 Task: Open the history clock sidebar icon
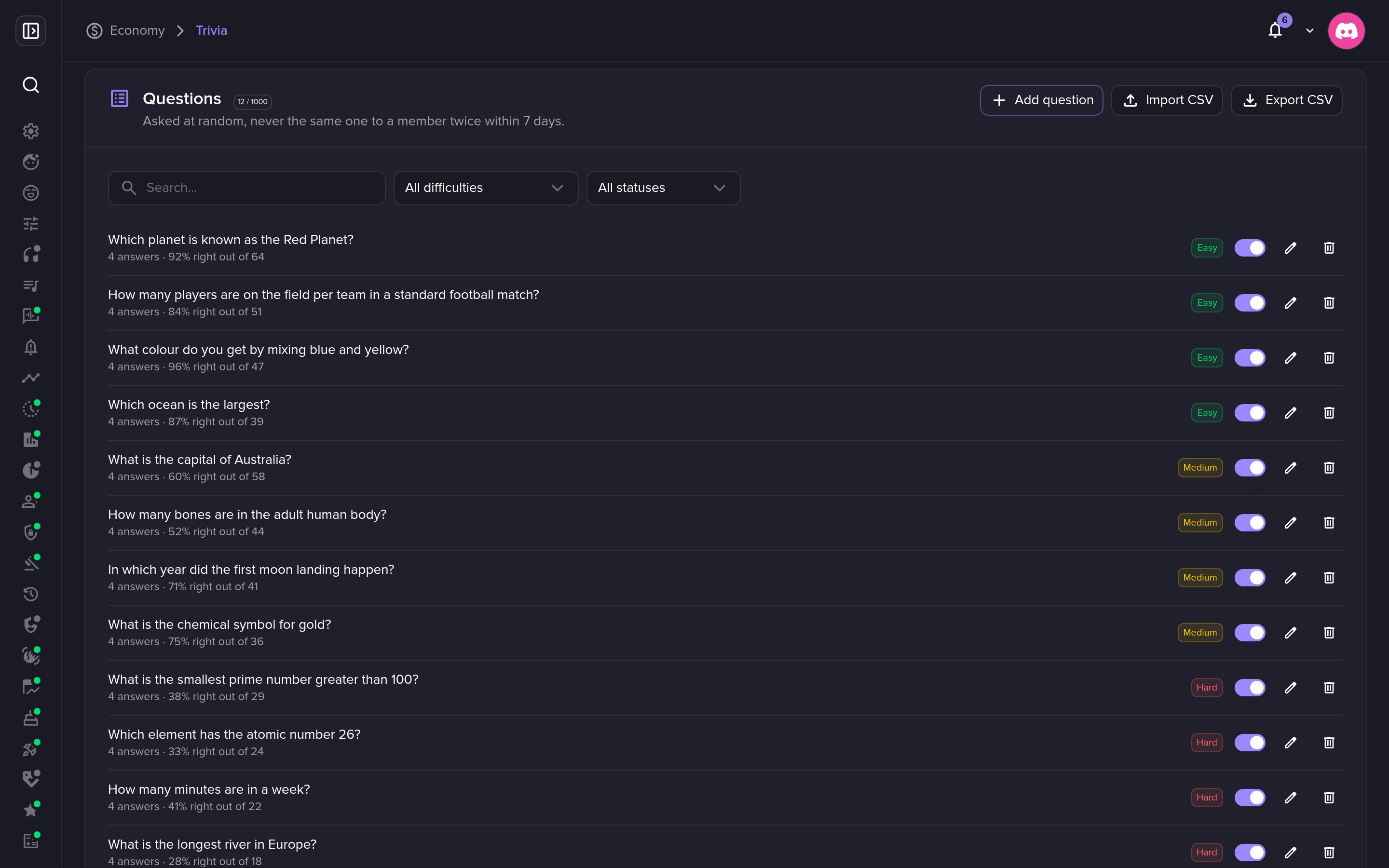[x=30, y=594]
